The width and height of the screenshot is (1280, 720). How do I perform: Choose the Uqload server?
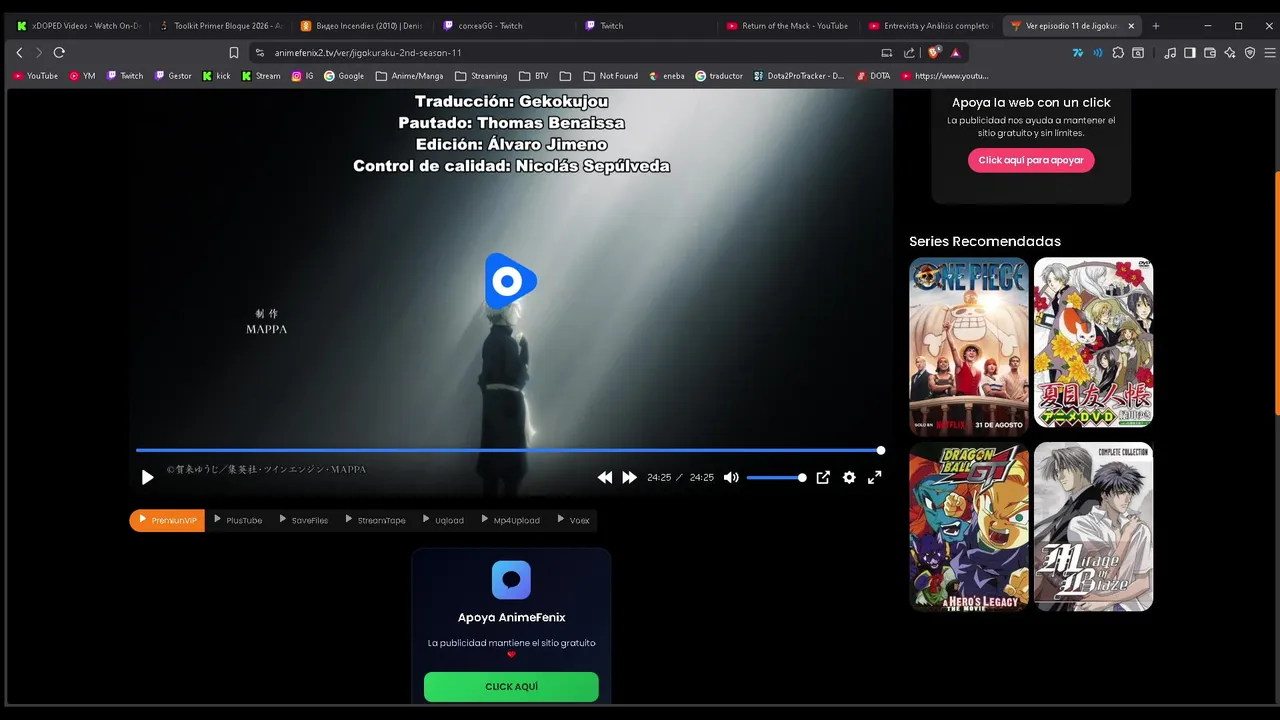pyautogui.click(x=443, y=520)
